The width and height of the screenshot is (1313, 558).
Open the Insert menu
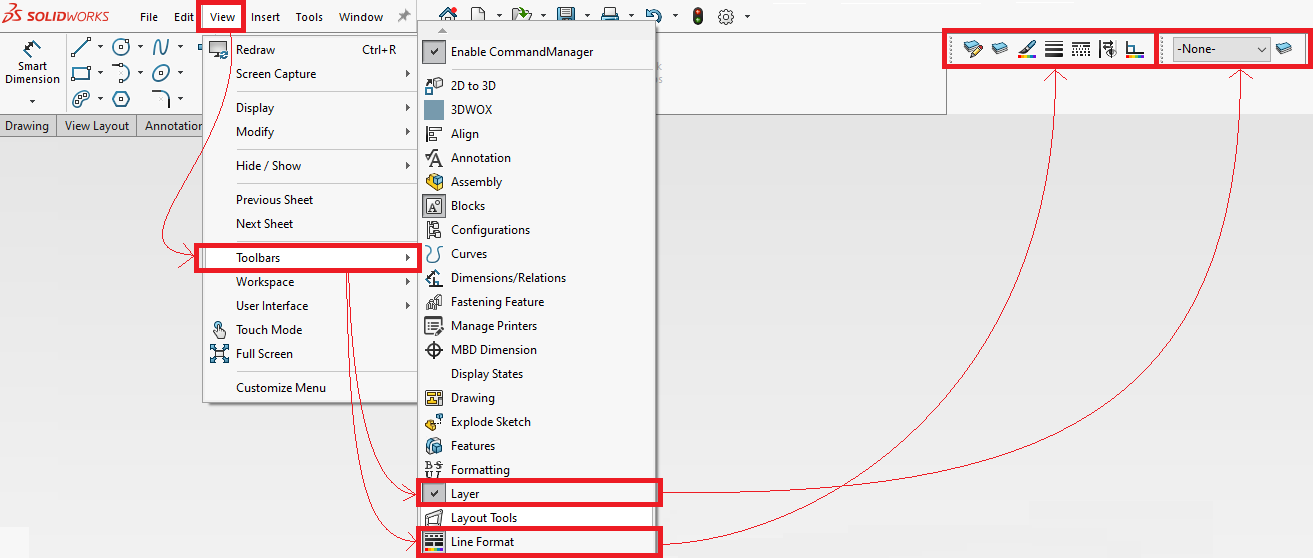coord(265,17)
